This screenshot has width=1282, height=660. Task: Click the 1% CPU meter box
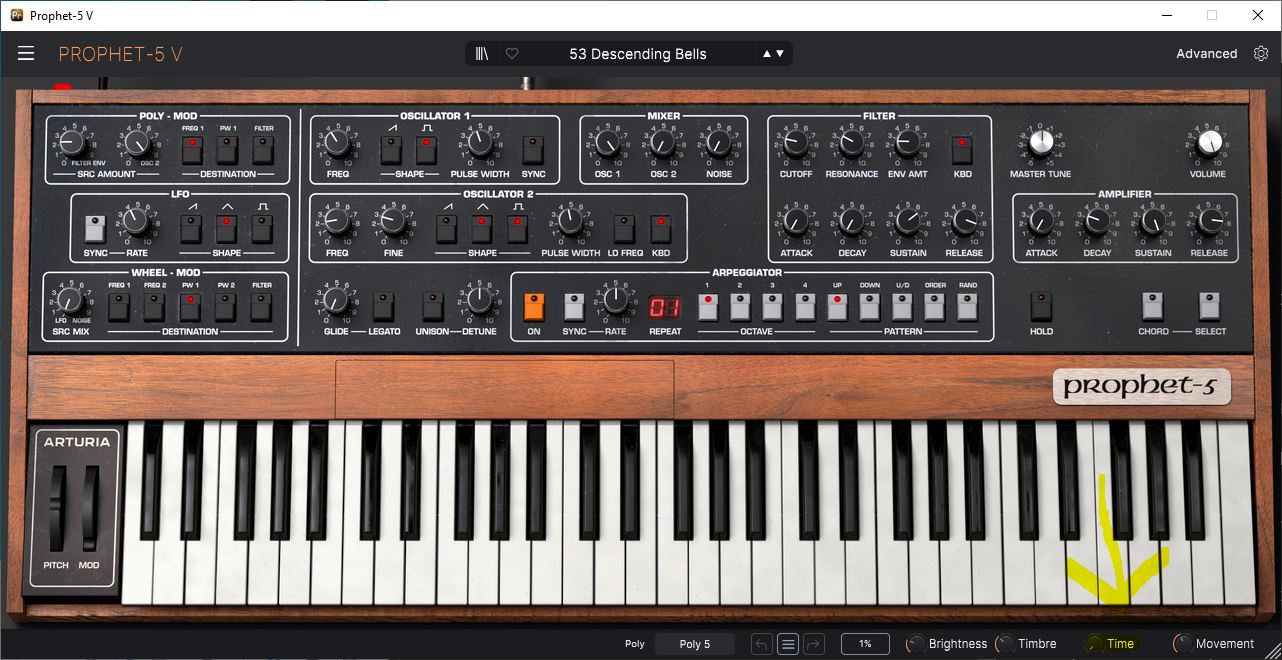tap(865, 644)
